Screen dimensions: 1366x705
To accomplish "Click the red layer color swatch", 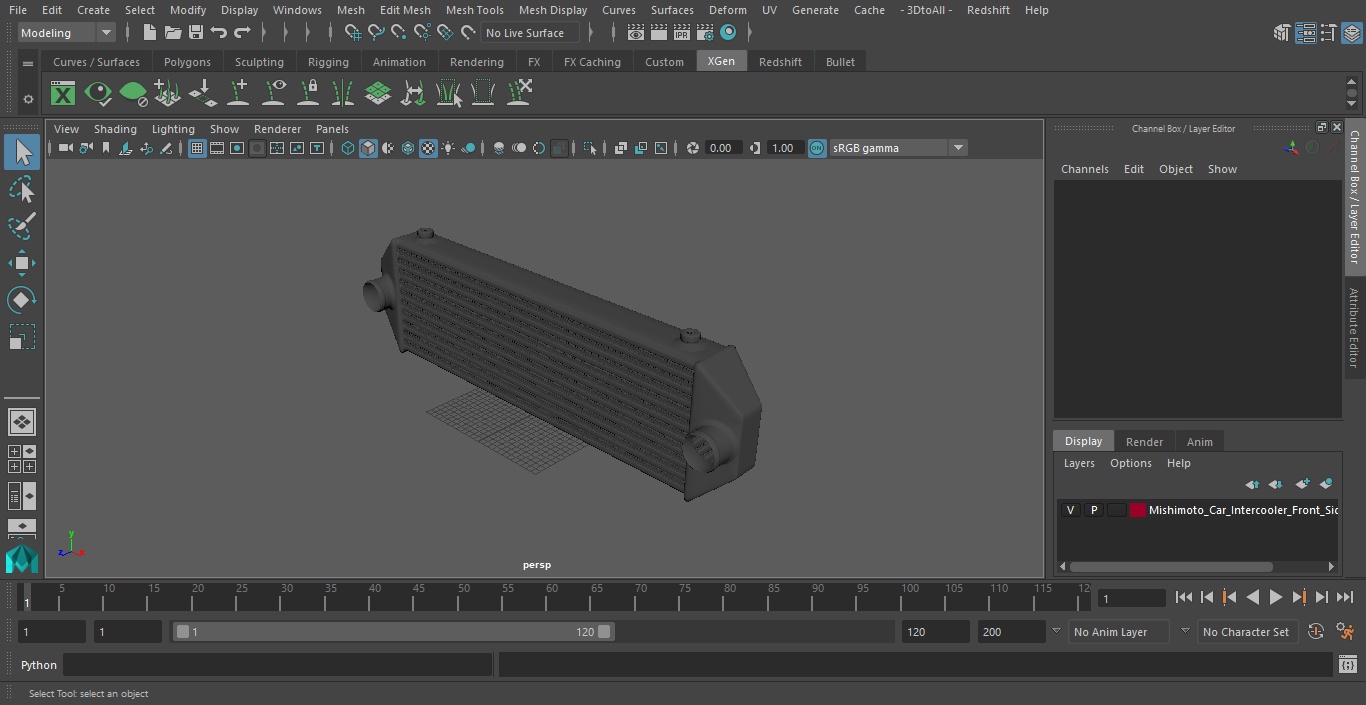I will pyautogui.click(x=1137, y=510).
